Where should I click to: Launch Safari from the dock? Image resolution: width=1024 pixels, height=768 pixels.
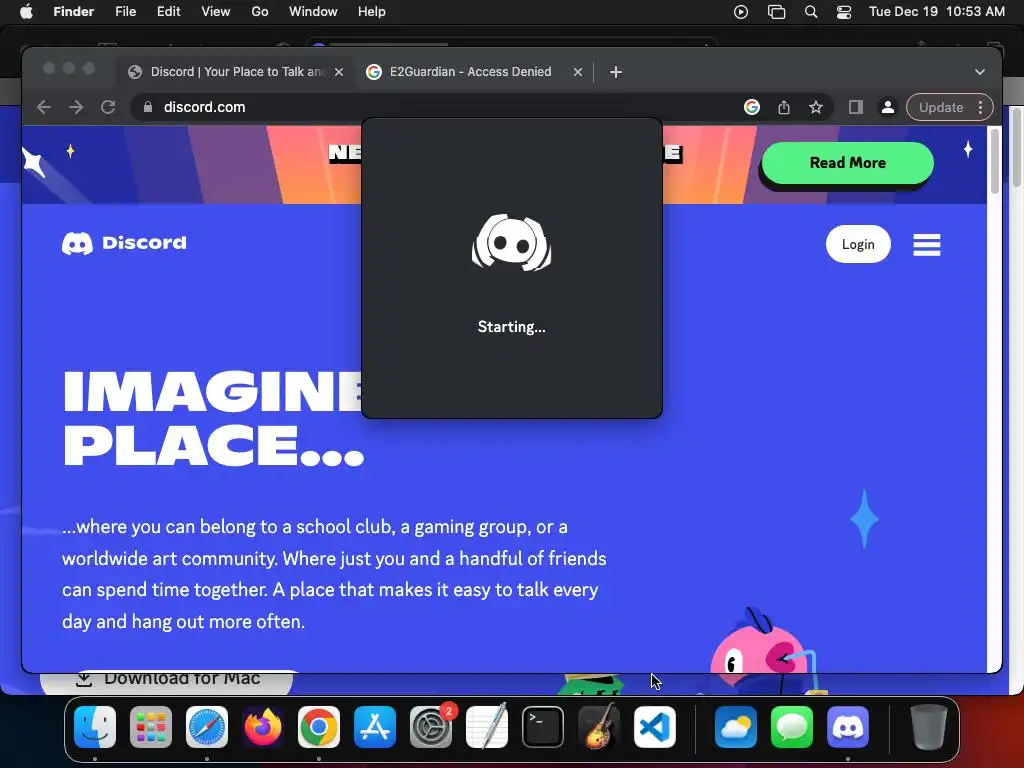click(x=207, y=727)
